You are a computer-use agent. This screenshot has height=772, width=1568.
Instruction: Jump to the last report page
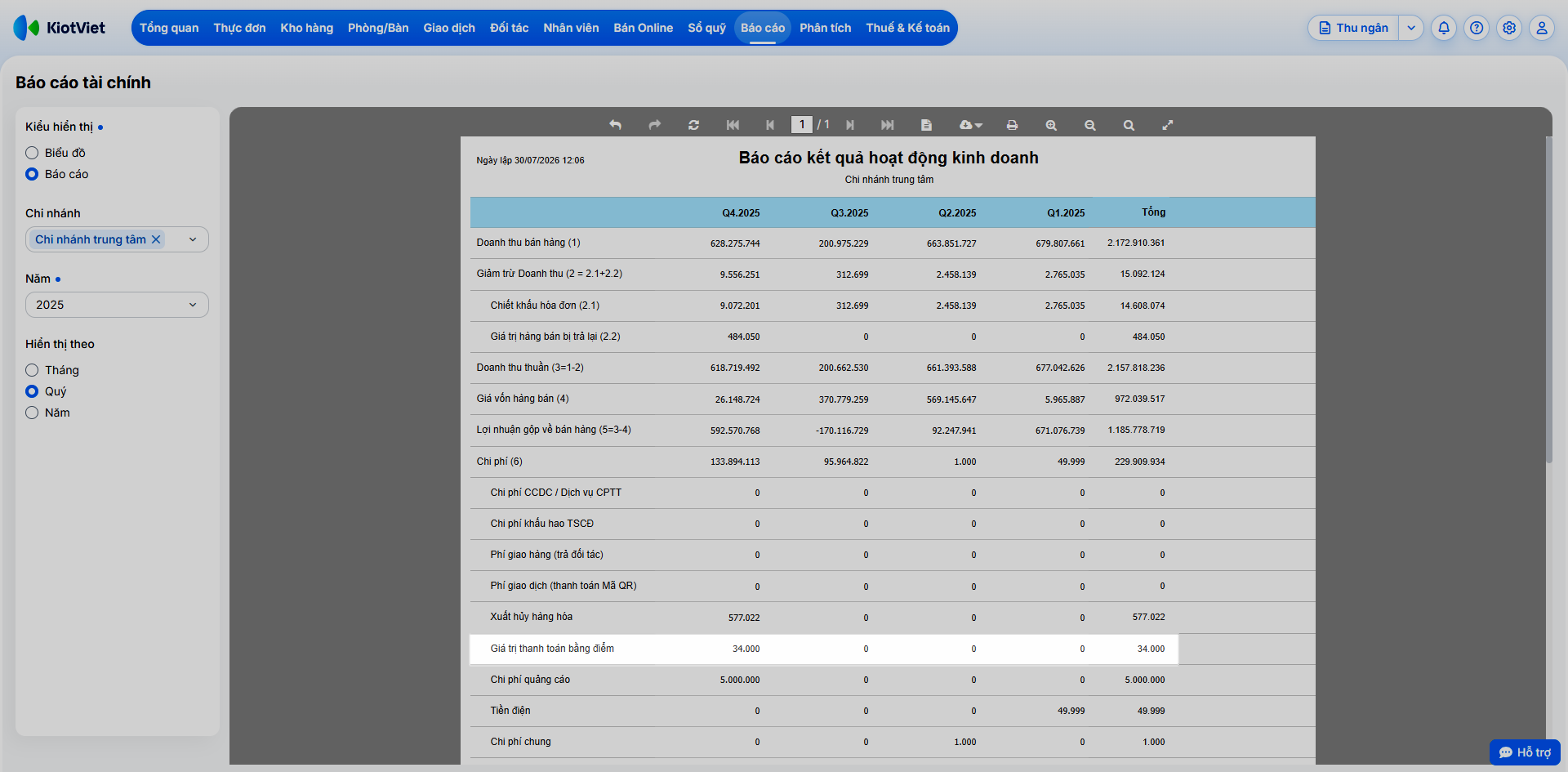point(888,125)
